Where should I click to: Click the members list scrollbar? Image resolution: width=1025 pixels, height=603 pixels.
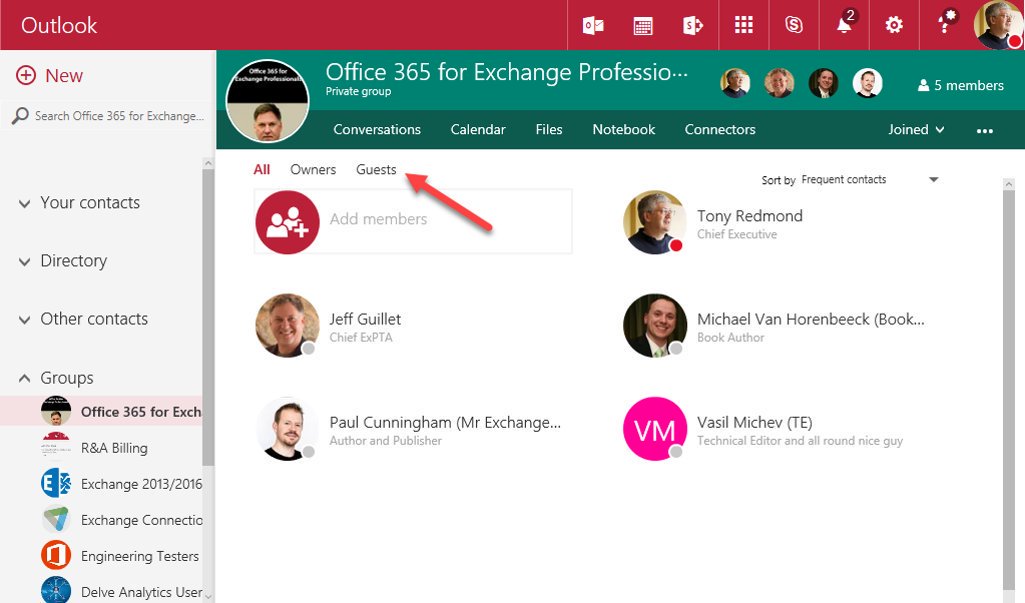1009,389
